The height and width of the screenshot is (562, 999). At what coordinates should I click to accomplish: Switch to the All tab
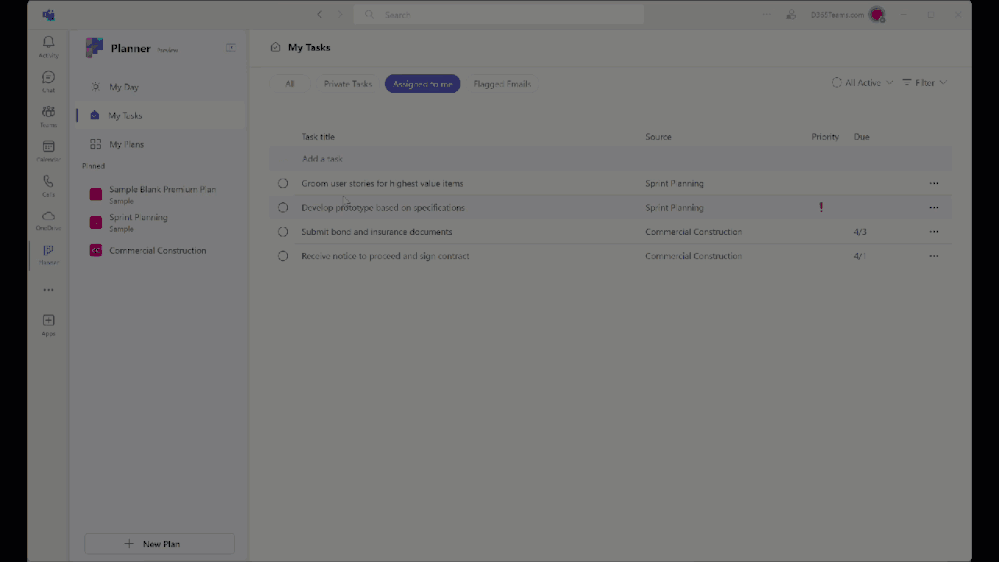[x=290, y=83]
